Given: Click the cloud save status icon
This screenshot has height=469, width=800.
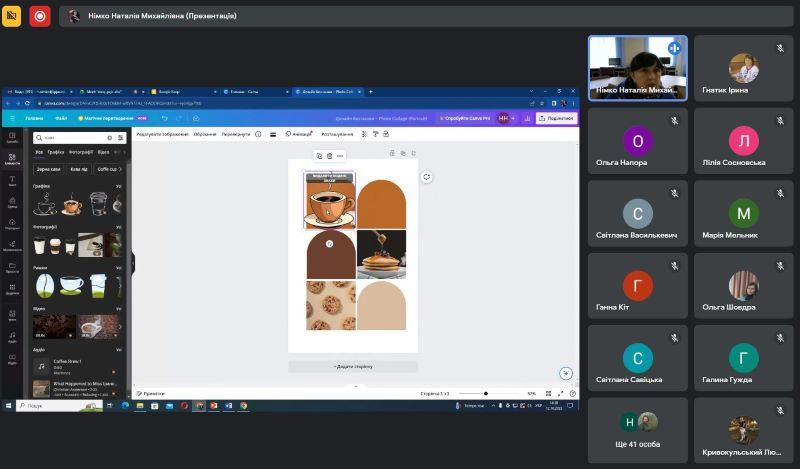Looking at the screenshot, I should (x=196, y=118).
